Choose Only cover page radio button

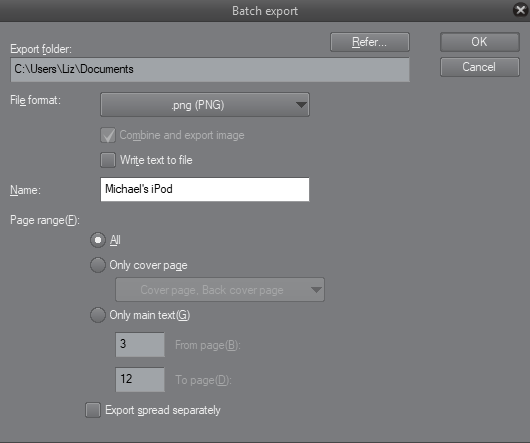click(x=98, y=265)
